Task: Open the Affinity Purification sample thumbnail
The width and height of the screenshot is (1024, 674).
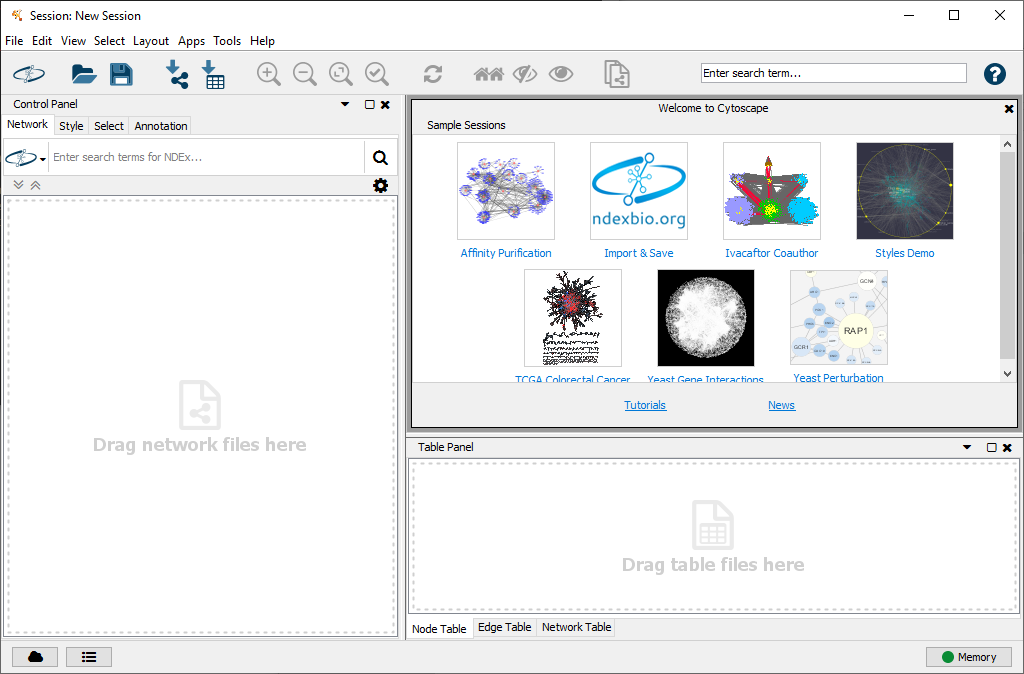Action: [505, 191]
